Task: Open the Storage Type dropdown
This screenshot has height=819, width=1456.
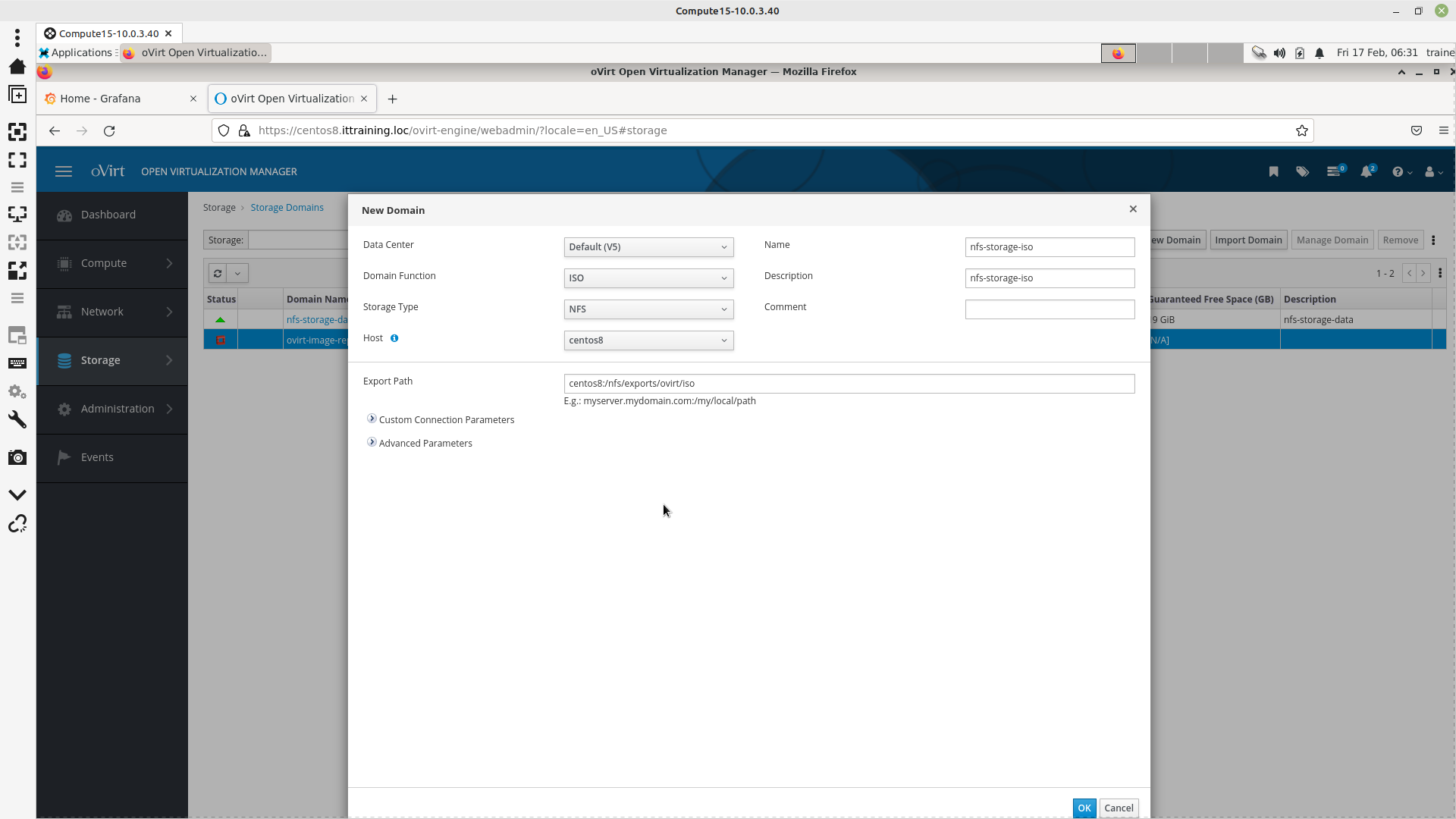Action: click(648, 309)
